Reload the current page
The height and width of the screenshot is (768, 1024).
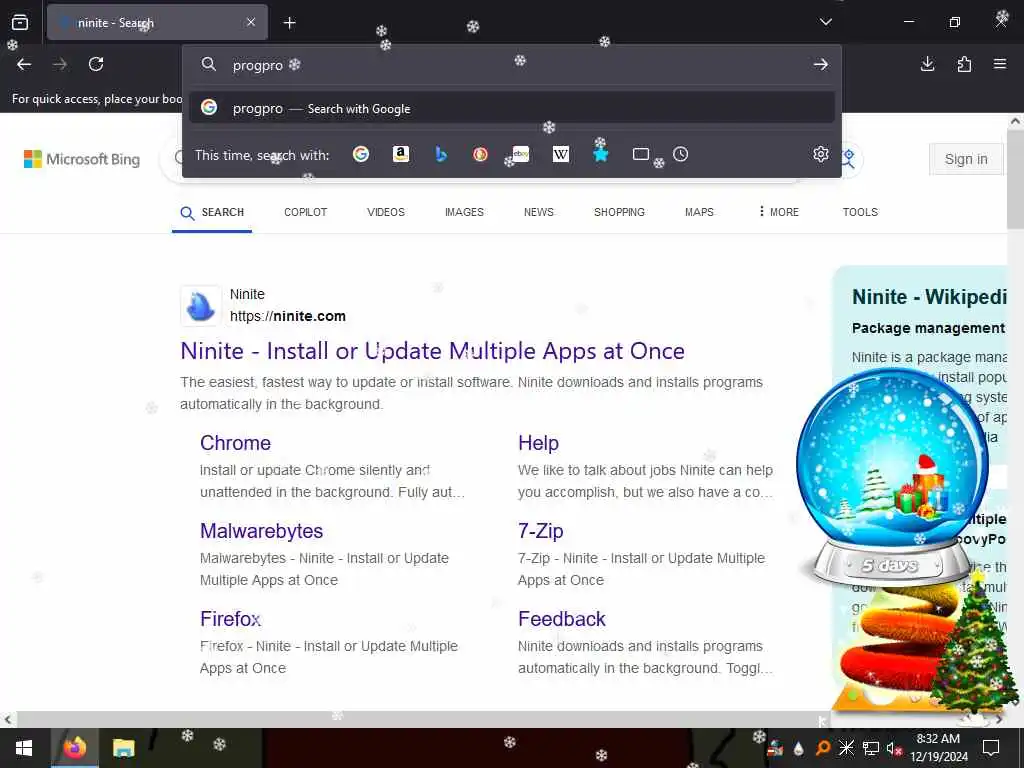click(96, 64)
